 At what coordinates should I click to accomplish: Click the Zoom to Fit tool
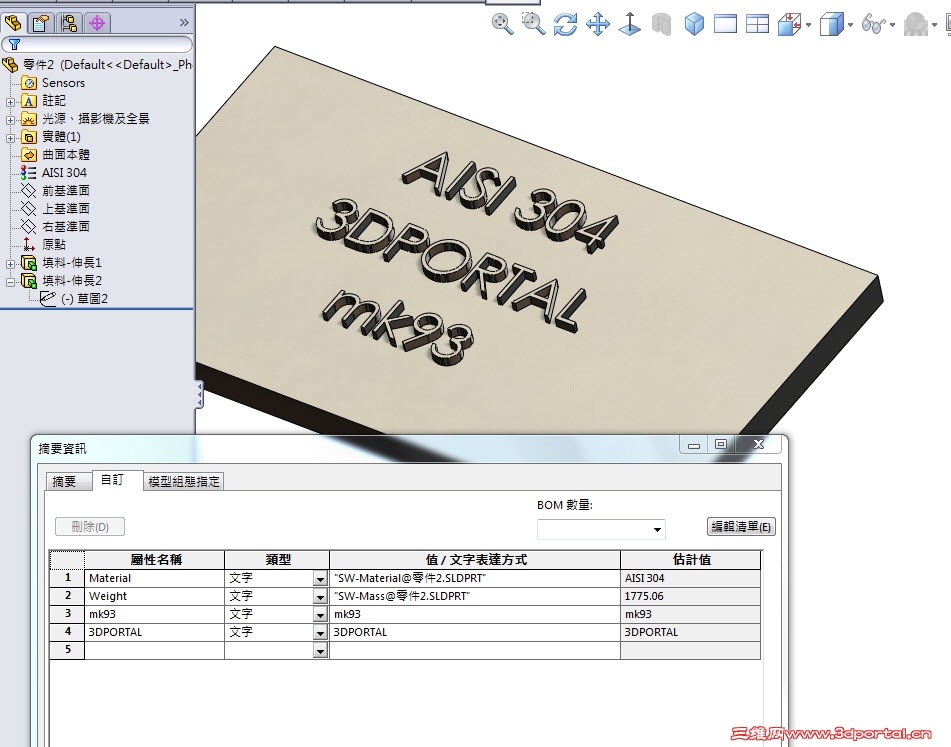point(502,24)
